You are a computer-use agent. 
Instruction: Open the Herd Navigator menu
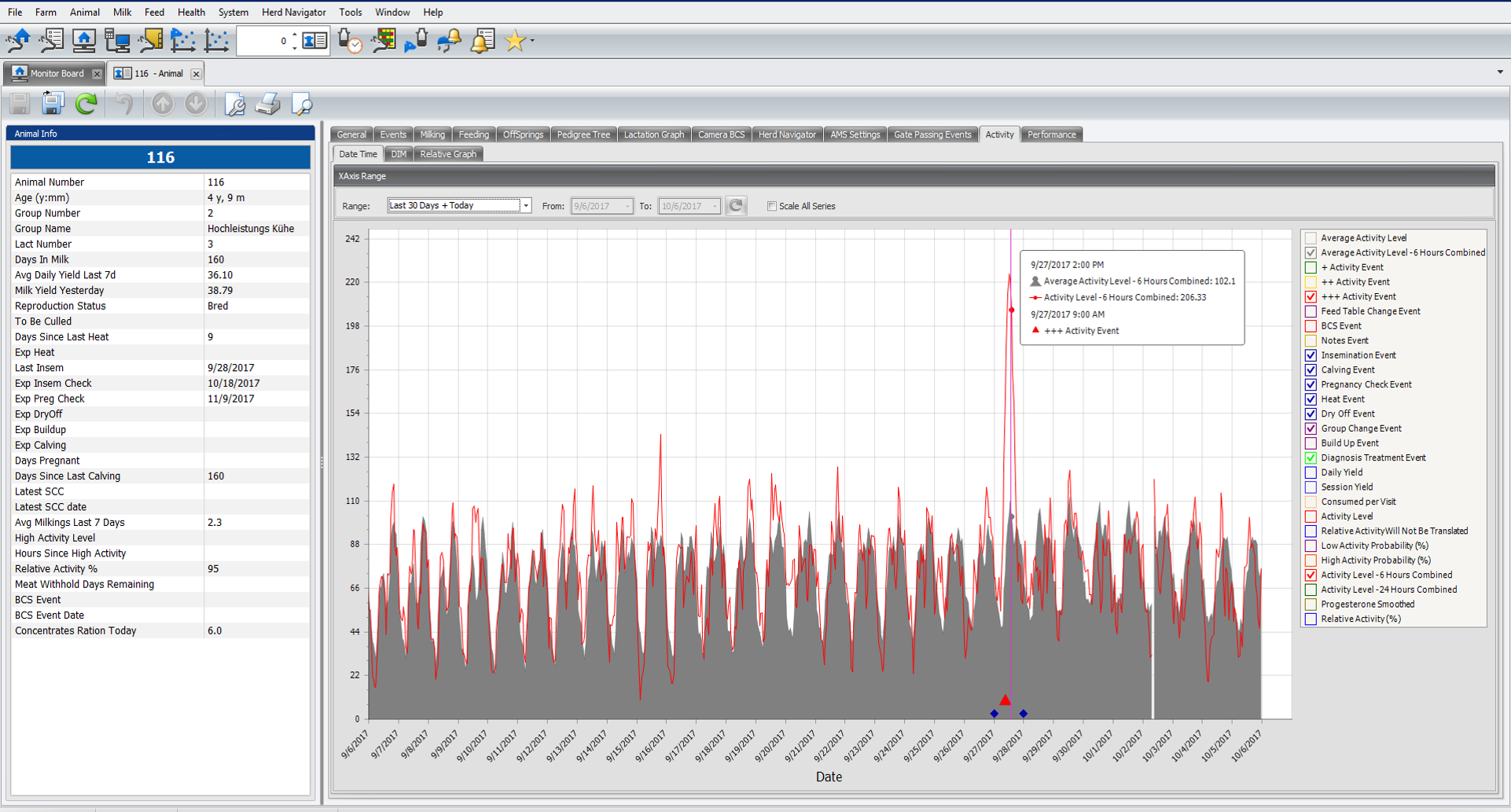293,12
